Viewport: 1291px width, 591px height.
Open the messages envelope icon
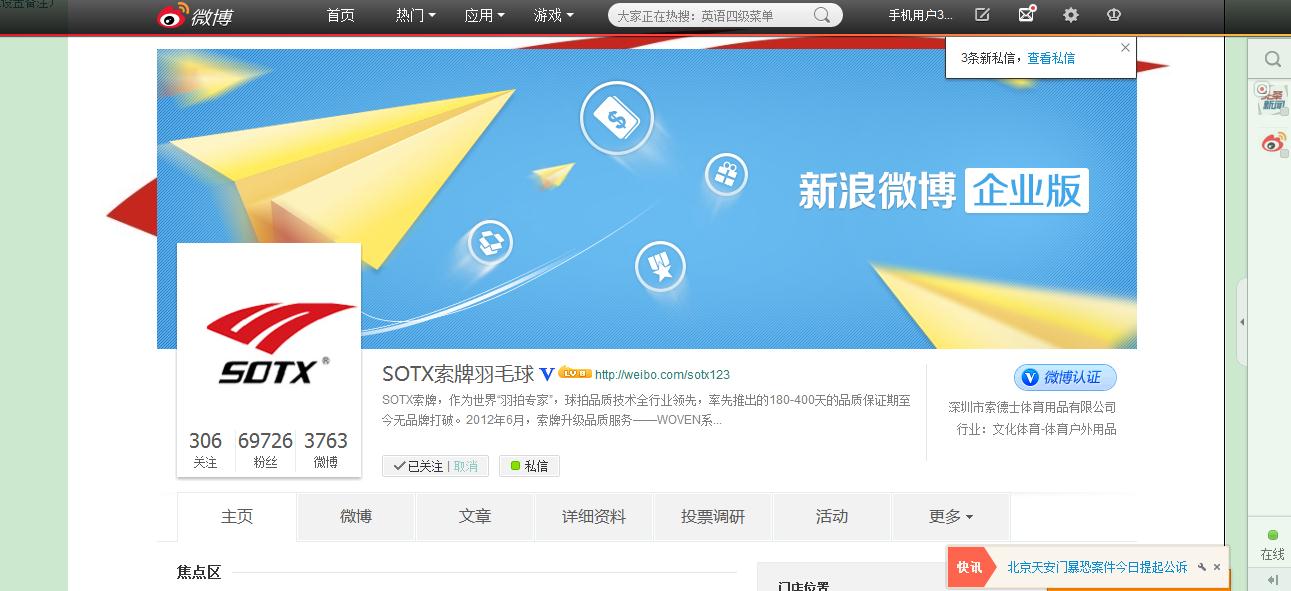click(x=1026, y=14)
